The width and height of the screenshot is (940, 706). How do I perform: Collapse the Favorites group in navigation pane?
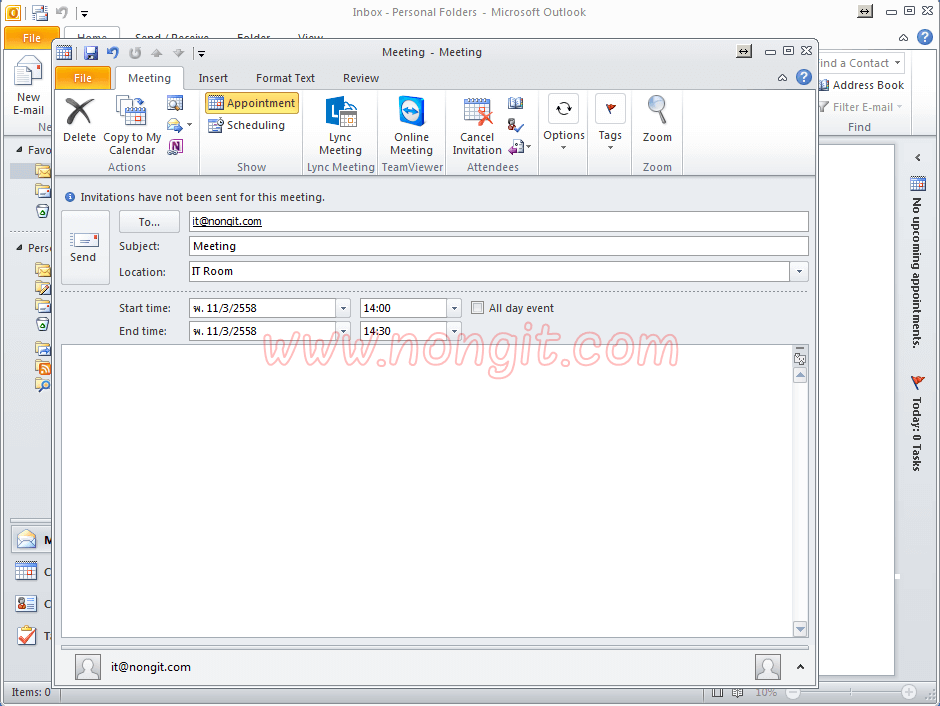click(x=19, y=149)
